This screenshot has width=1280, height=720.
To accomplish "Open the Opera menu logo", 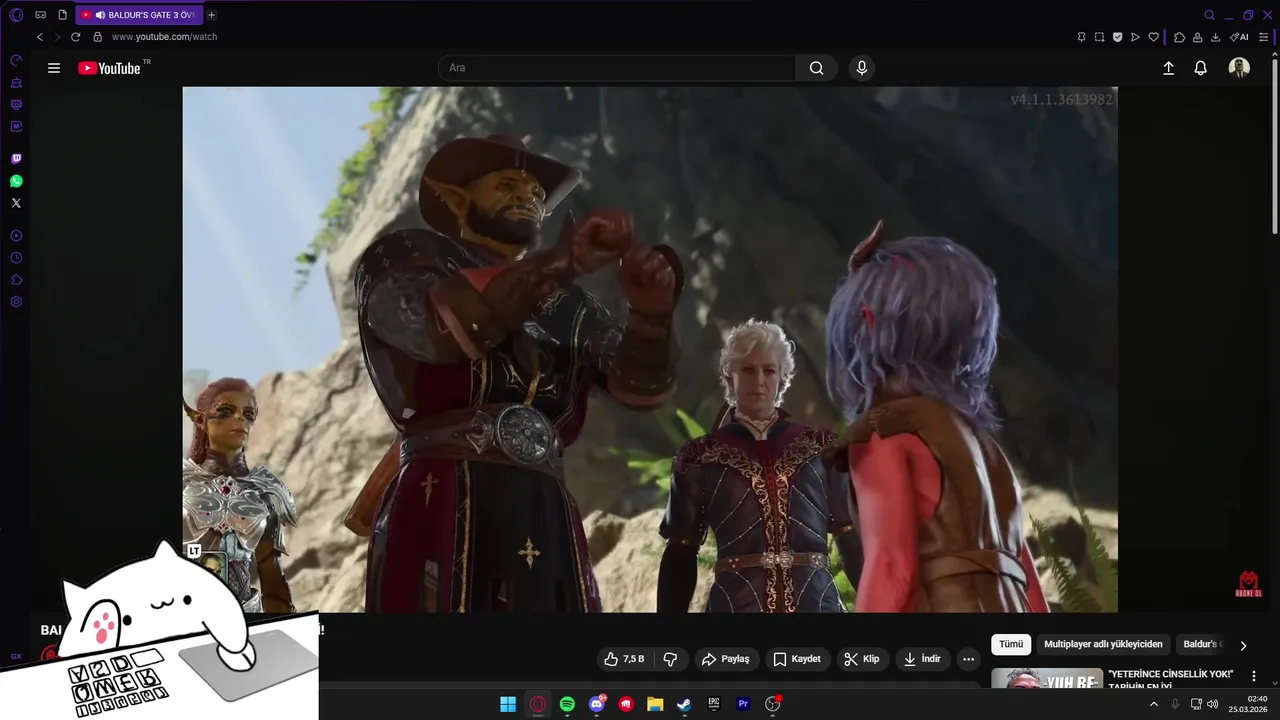I will [16, 15].
